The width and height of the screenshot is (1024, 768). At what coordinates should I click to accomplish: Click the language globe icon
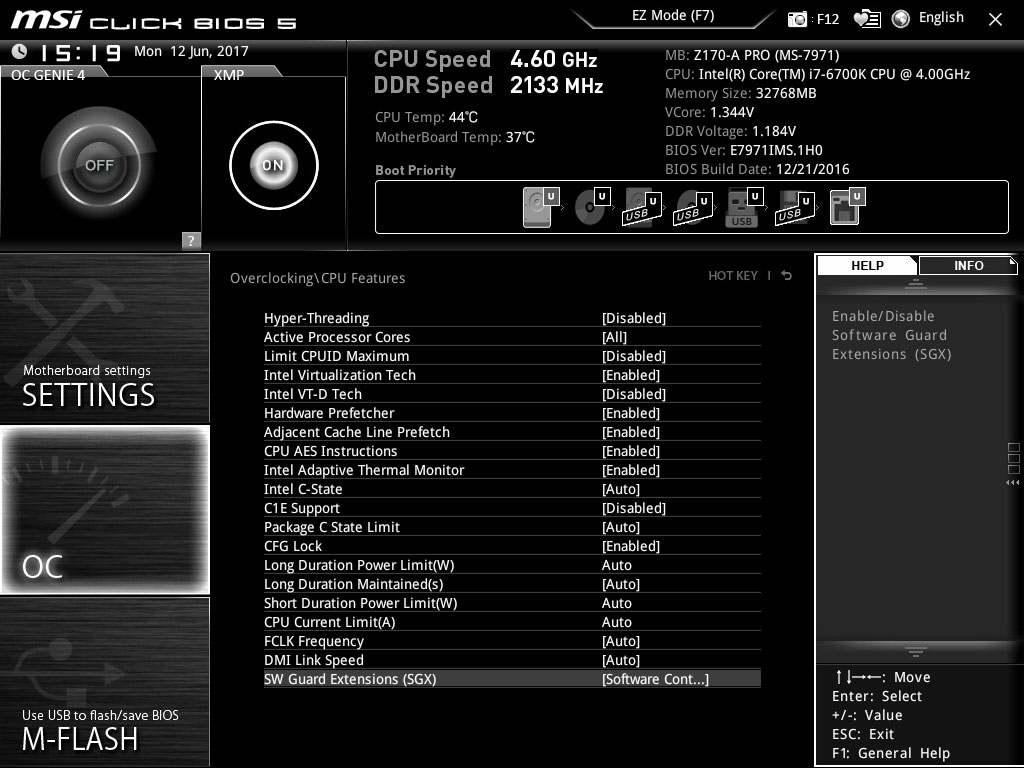(x=901, y=19)
